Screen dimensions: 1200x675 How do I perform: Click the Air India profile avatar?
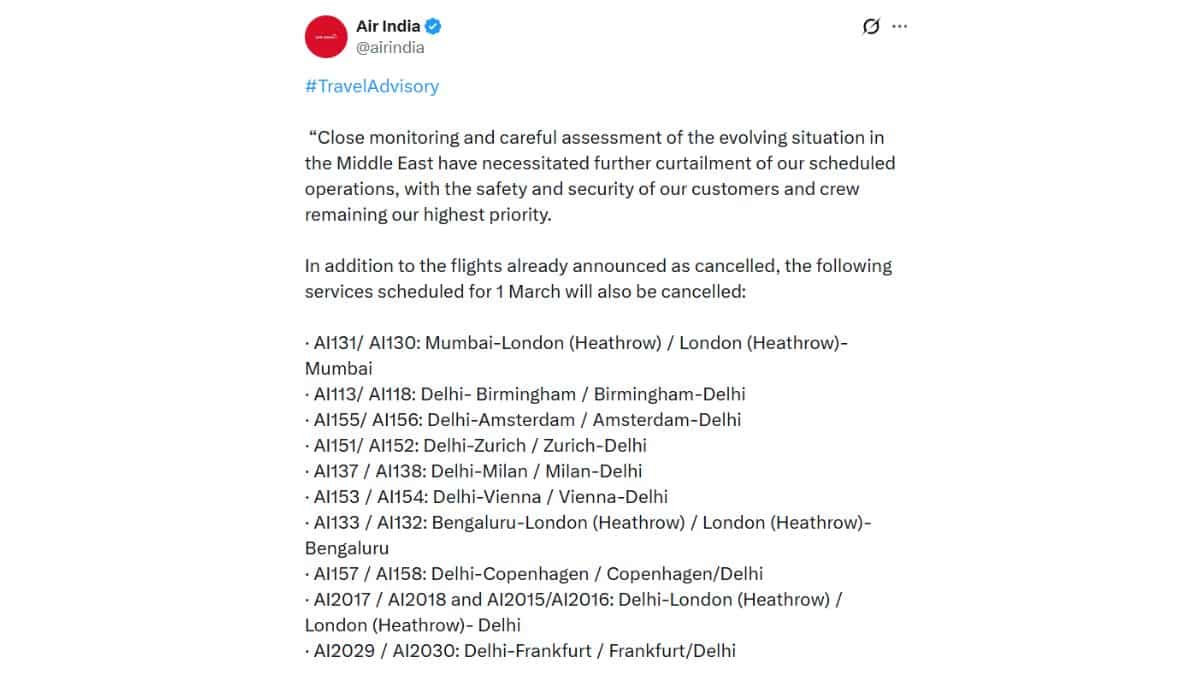(326, 37)
